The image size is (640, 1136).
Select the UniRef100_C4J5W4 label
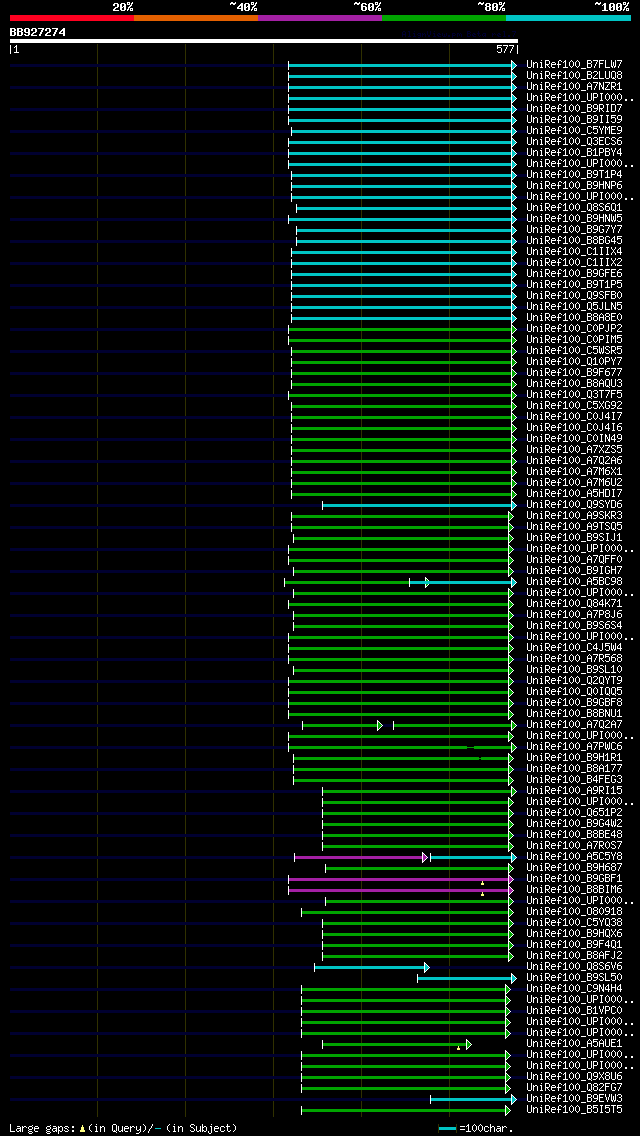pyautogui.click(x=575, y=647)
